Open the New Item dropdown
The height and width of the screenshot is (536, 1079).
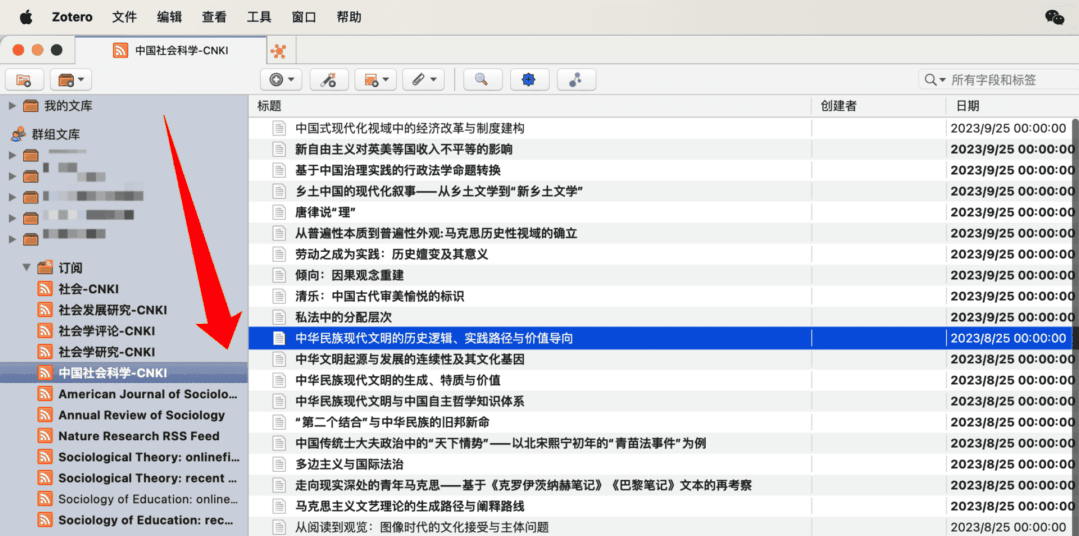(x=281, y=80)
